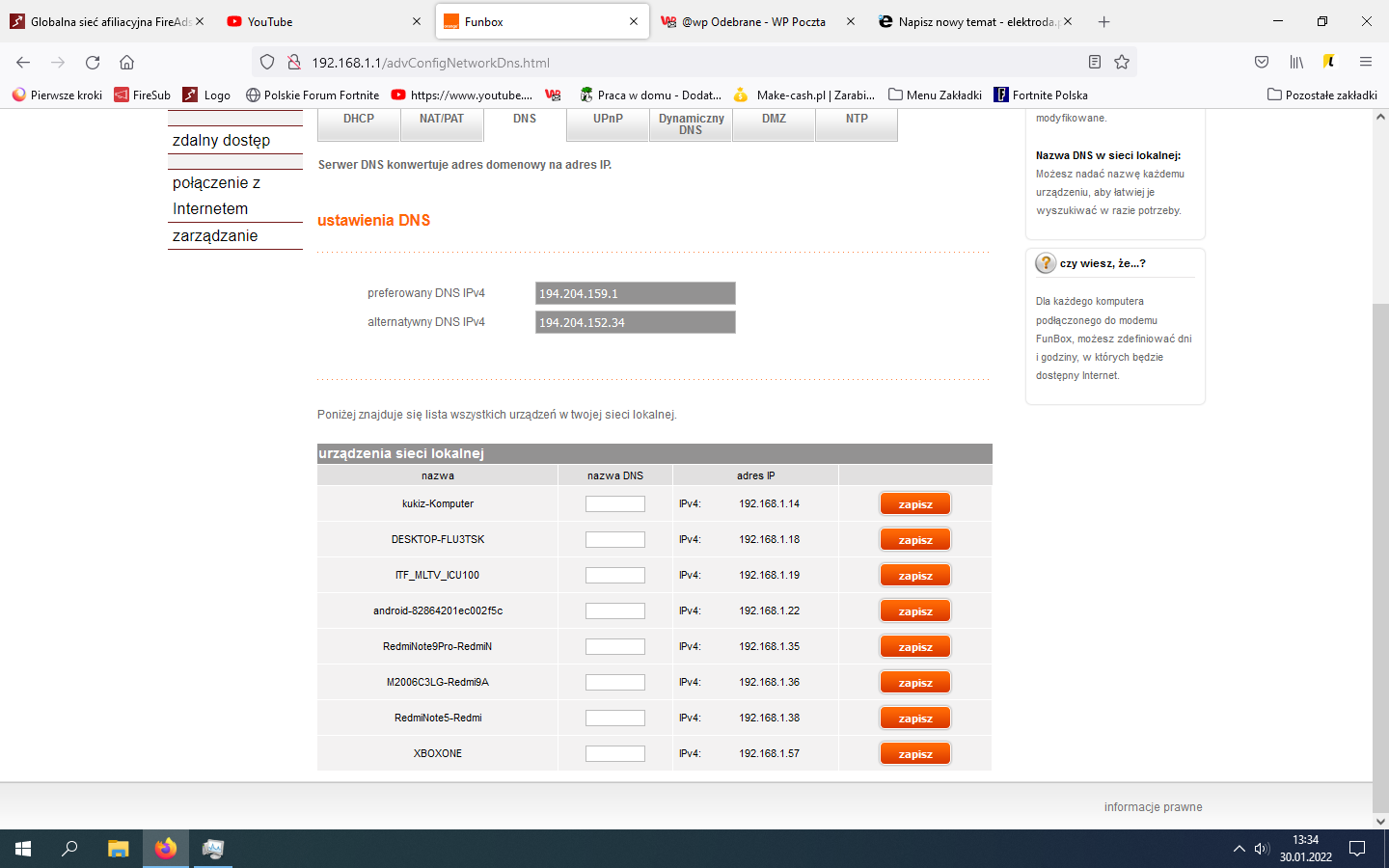Switch to the DHCP tab

(x=359, y=124)
